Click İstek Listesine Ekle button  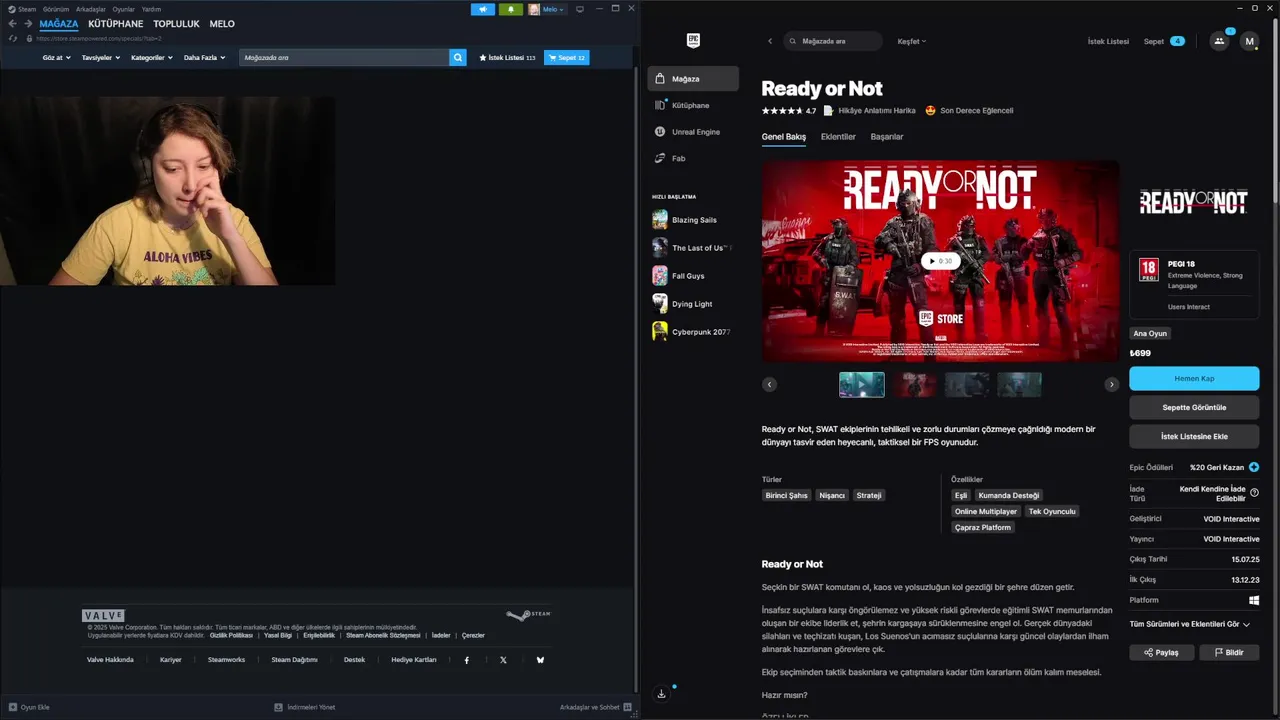1194,436
